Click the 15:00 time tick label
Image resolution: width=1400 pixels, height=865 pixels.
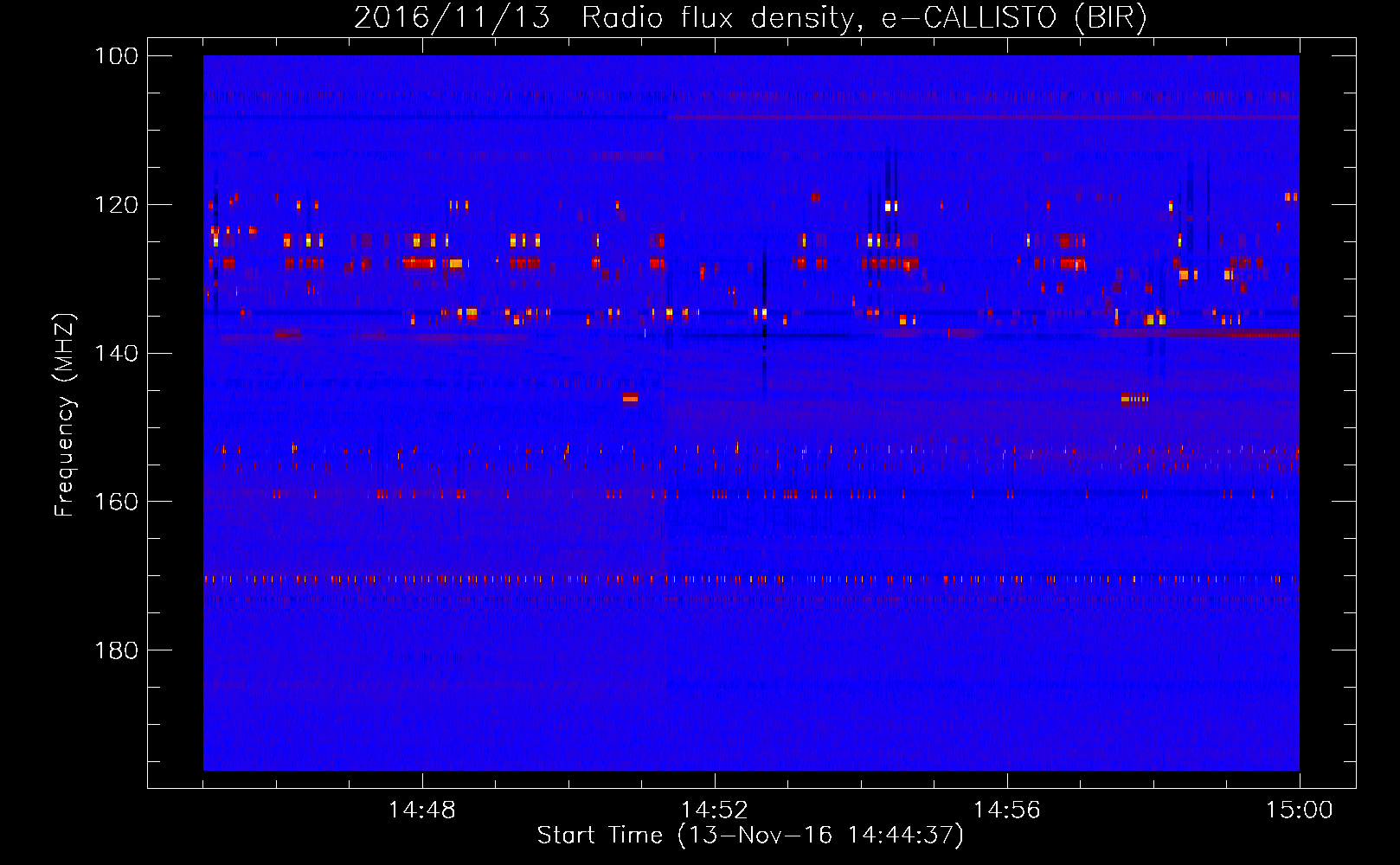(1299, 811)
